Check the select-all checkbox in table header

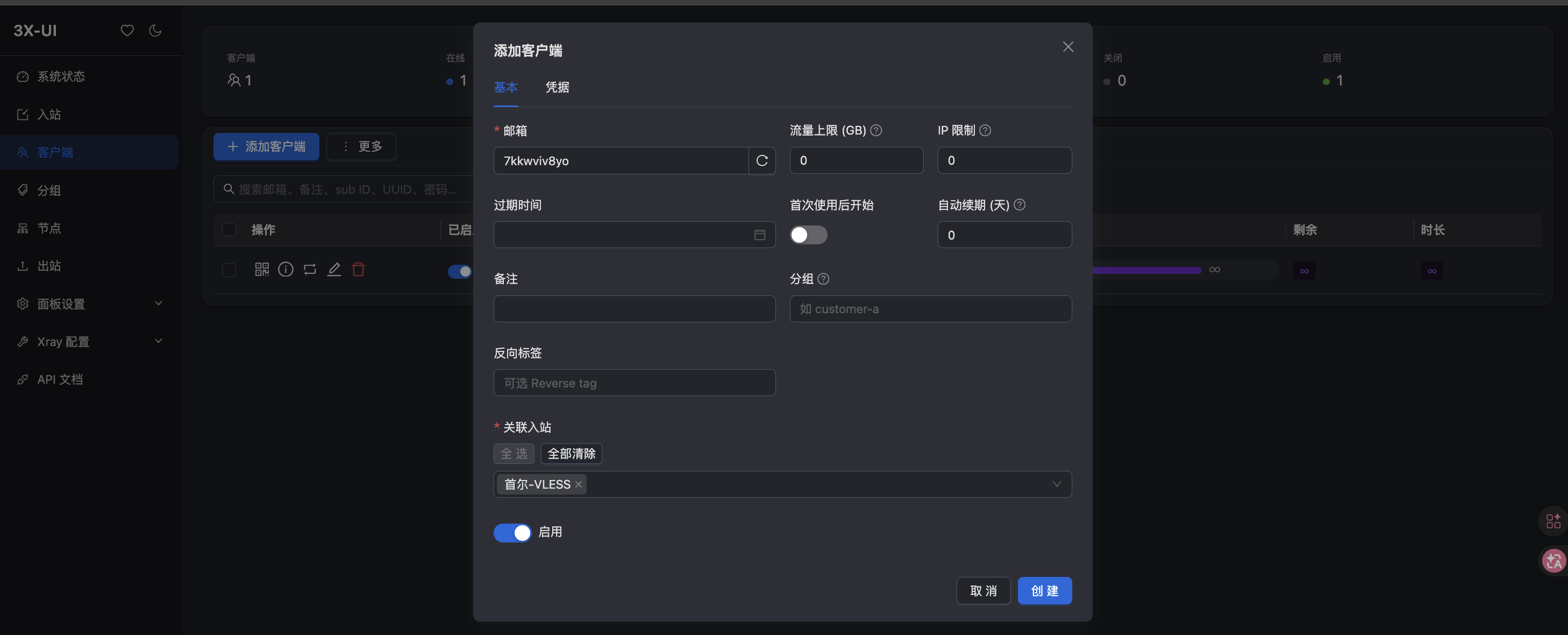coord(229,230)
